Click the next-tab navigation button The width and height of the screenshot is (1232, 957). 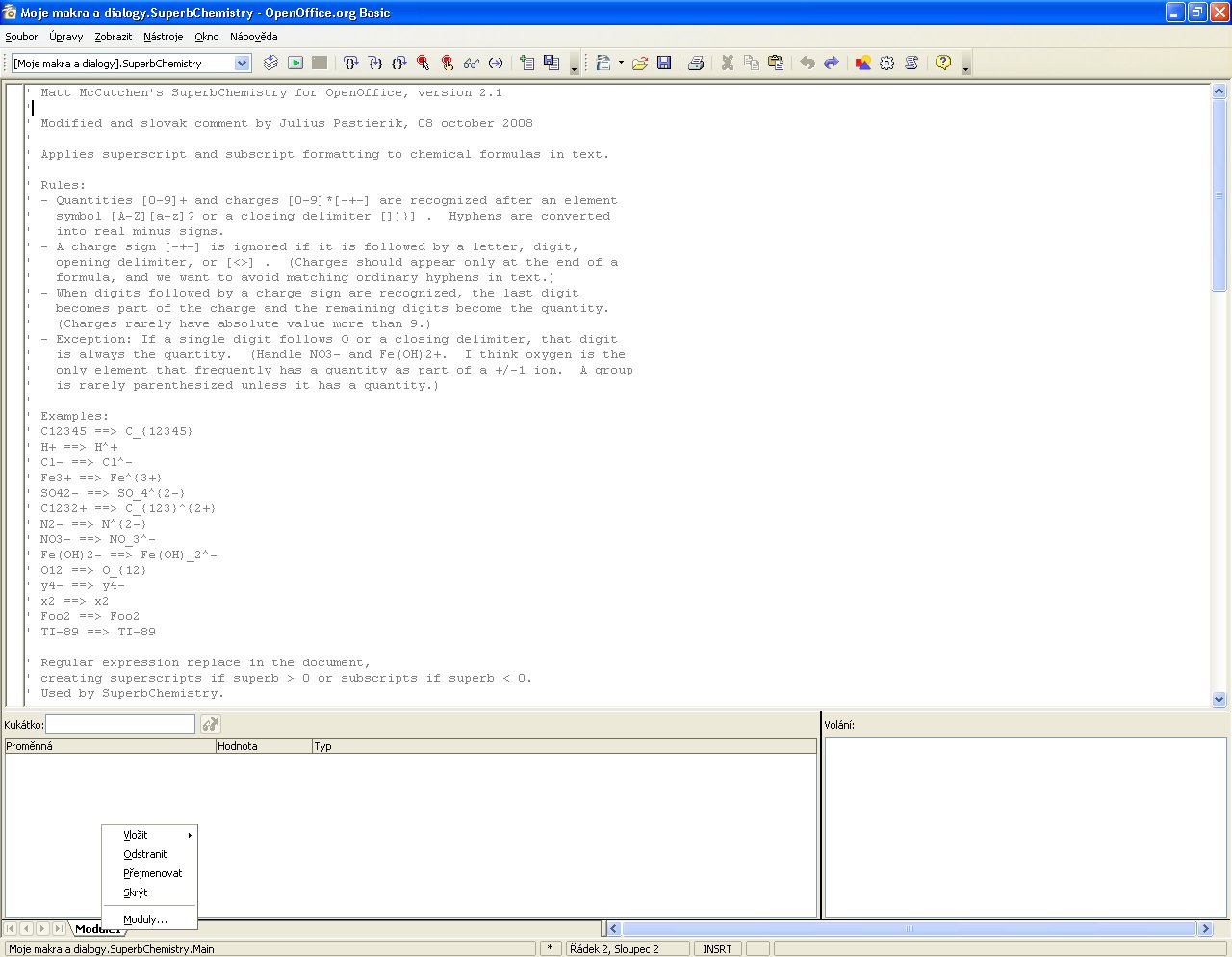(x=41, y=929)
